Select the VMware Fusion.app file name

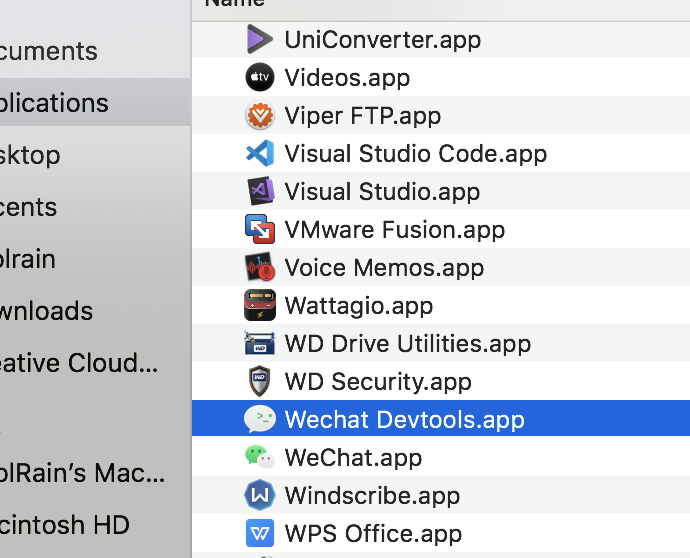395,229
